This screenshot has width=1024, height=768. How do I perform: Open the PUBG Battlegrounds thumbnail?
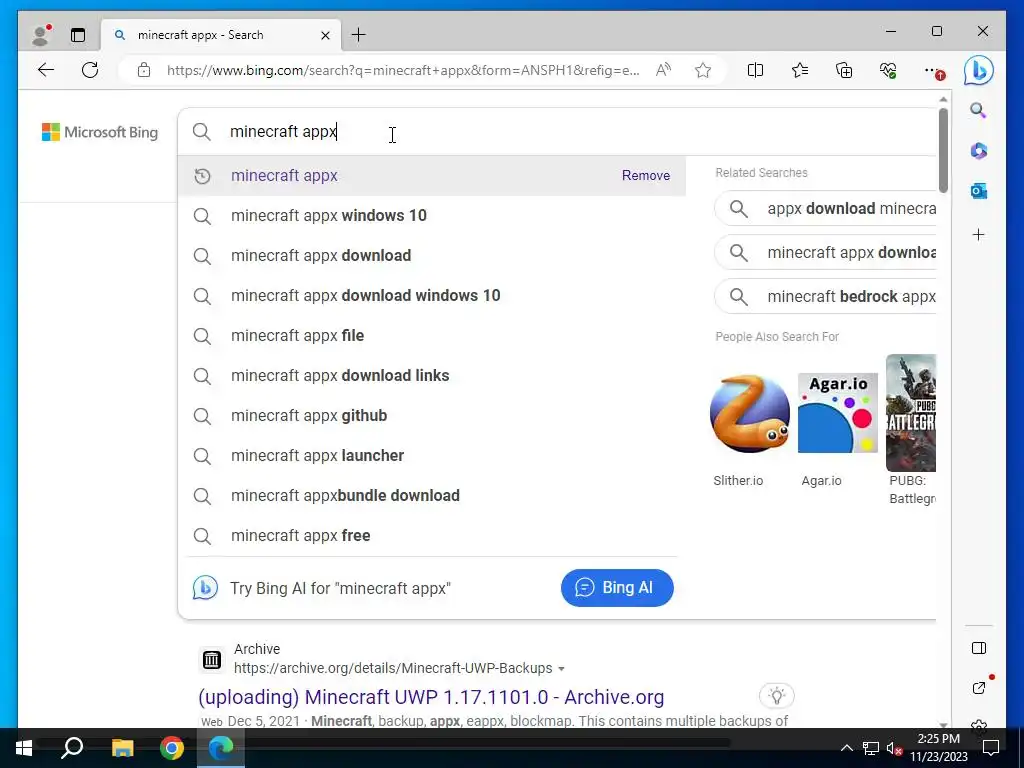[x=911, y=413]
